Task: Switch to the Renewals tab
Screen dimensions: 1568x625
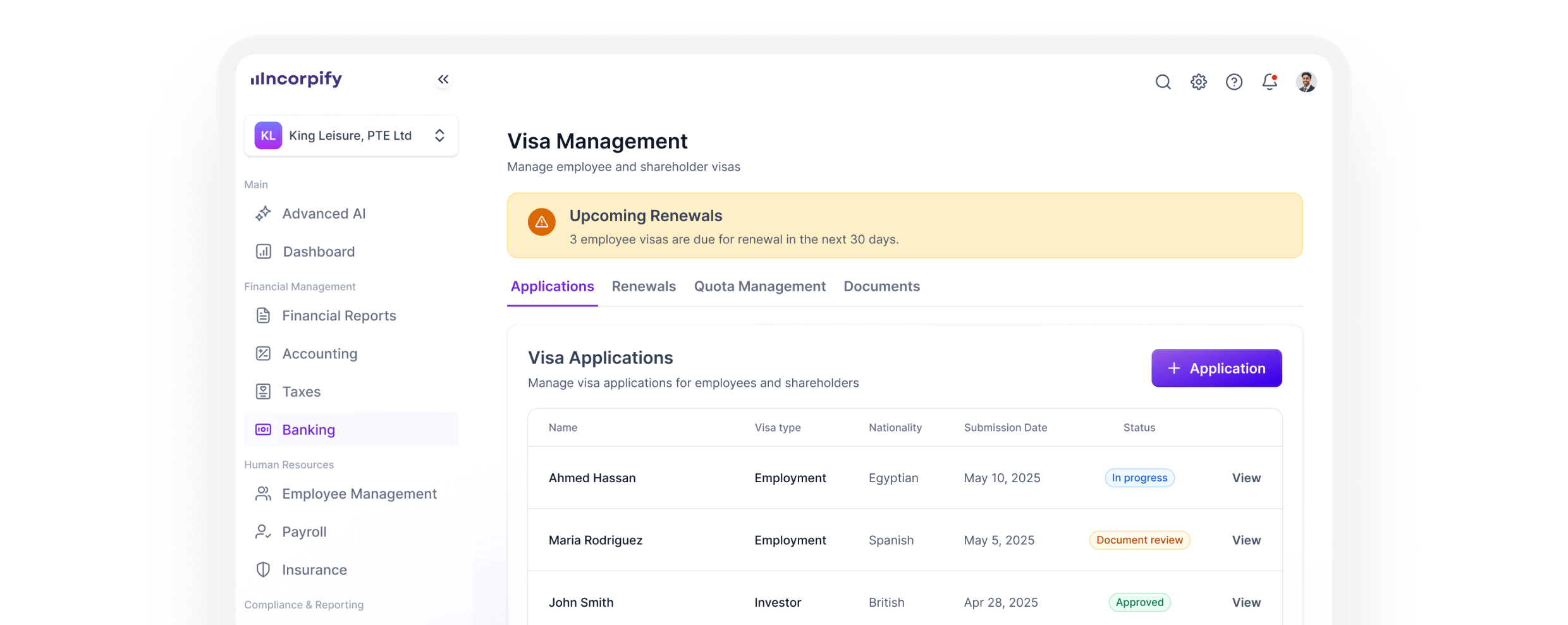Action: point(644,286)
